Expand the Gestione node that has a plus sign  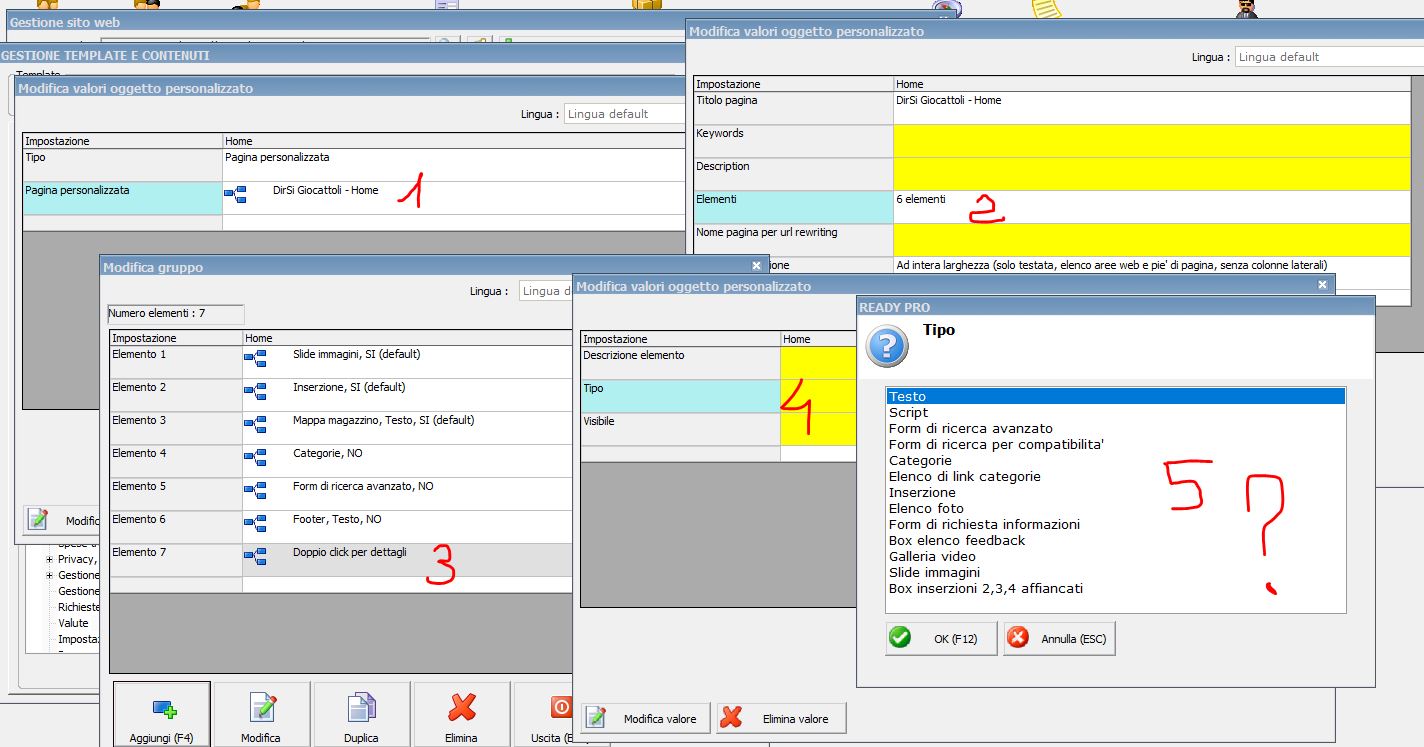click(x=49, y=575)
